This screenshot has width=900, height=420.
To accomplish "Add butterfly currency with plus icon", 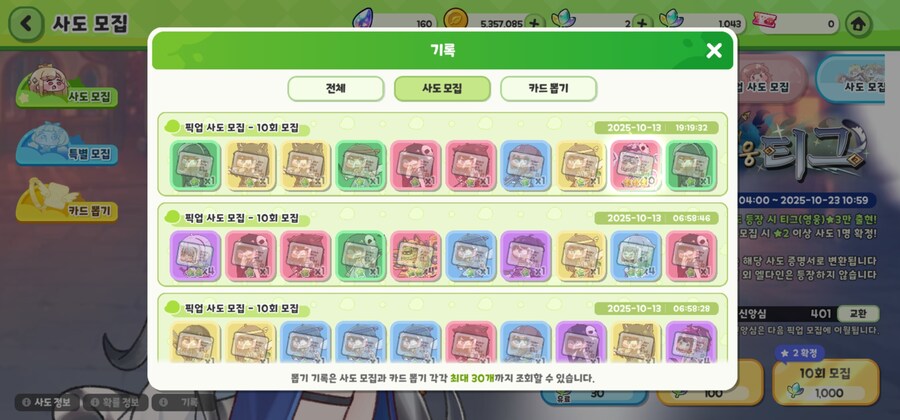I will (642, 24).
